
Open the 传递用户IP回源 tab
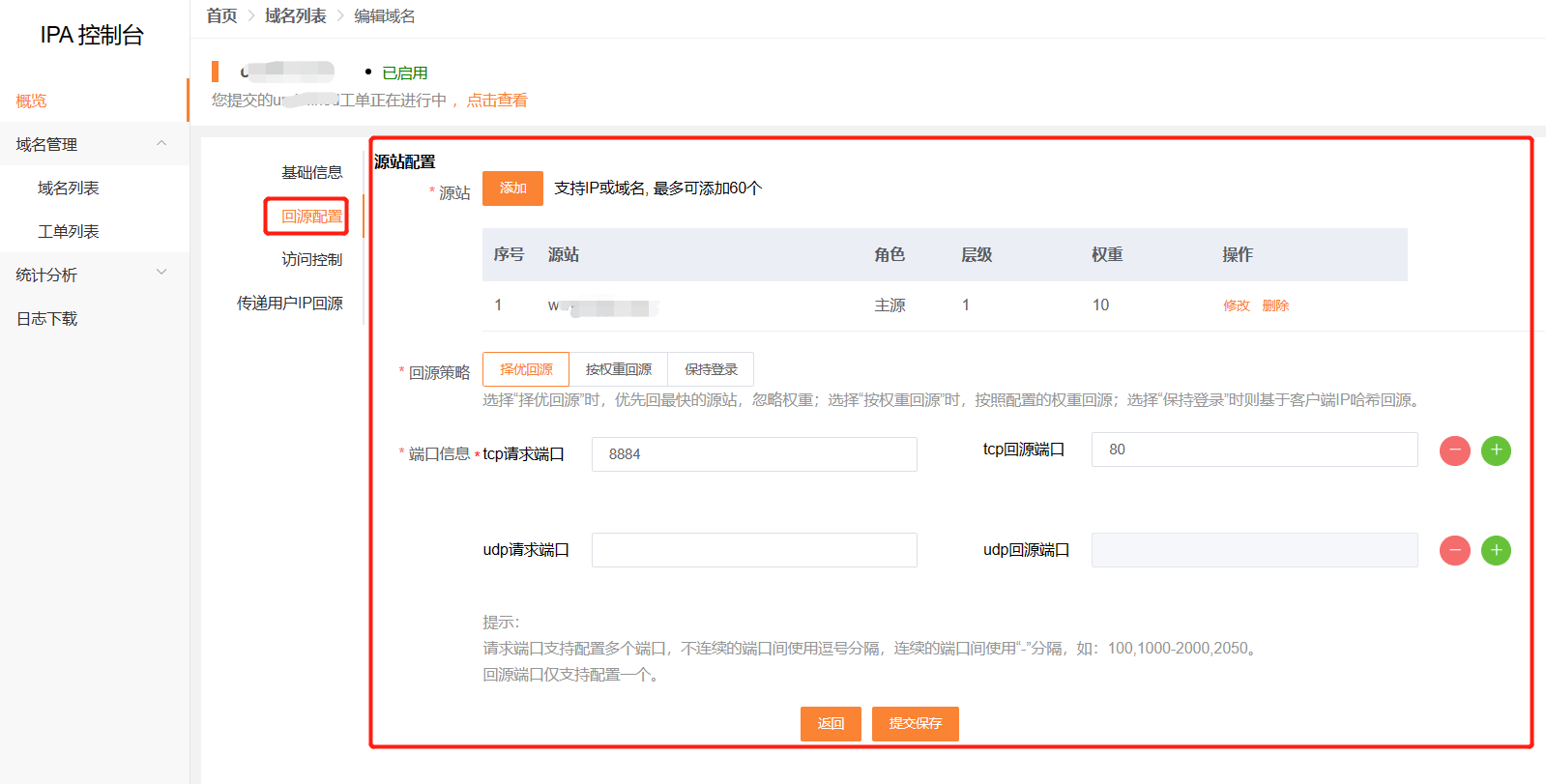pyautogui.click(x=290, y=303)
